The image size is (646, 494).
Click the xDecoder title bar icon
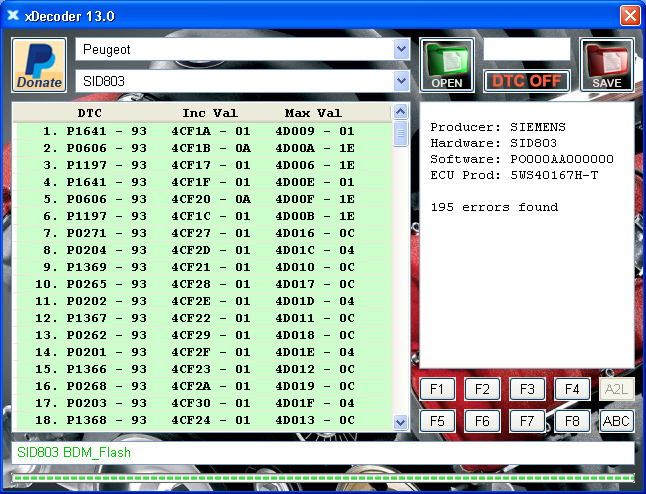pyautogui.click(x=13, y=15)
